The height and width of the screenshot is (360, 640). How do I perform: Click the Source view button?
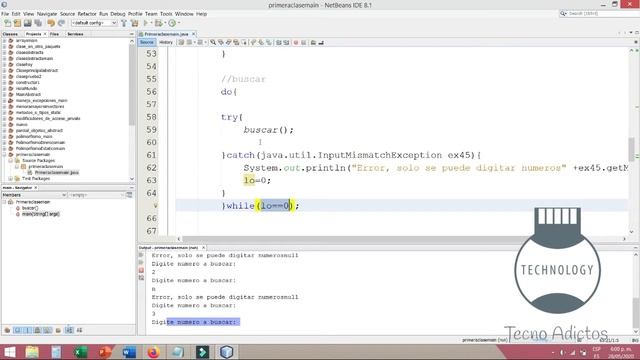point(147,42)
